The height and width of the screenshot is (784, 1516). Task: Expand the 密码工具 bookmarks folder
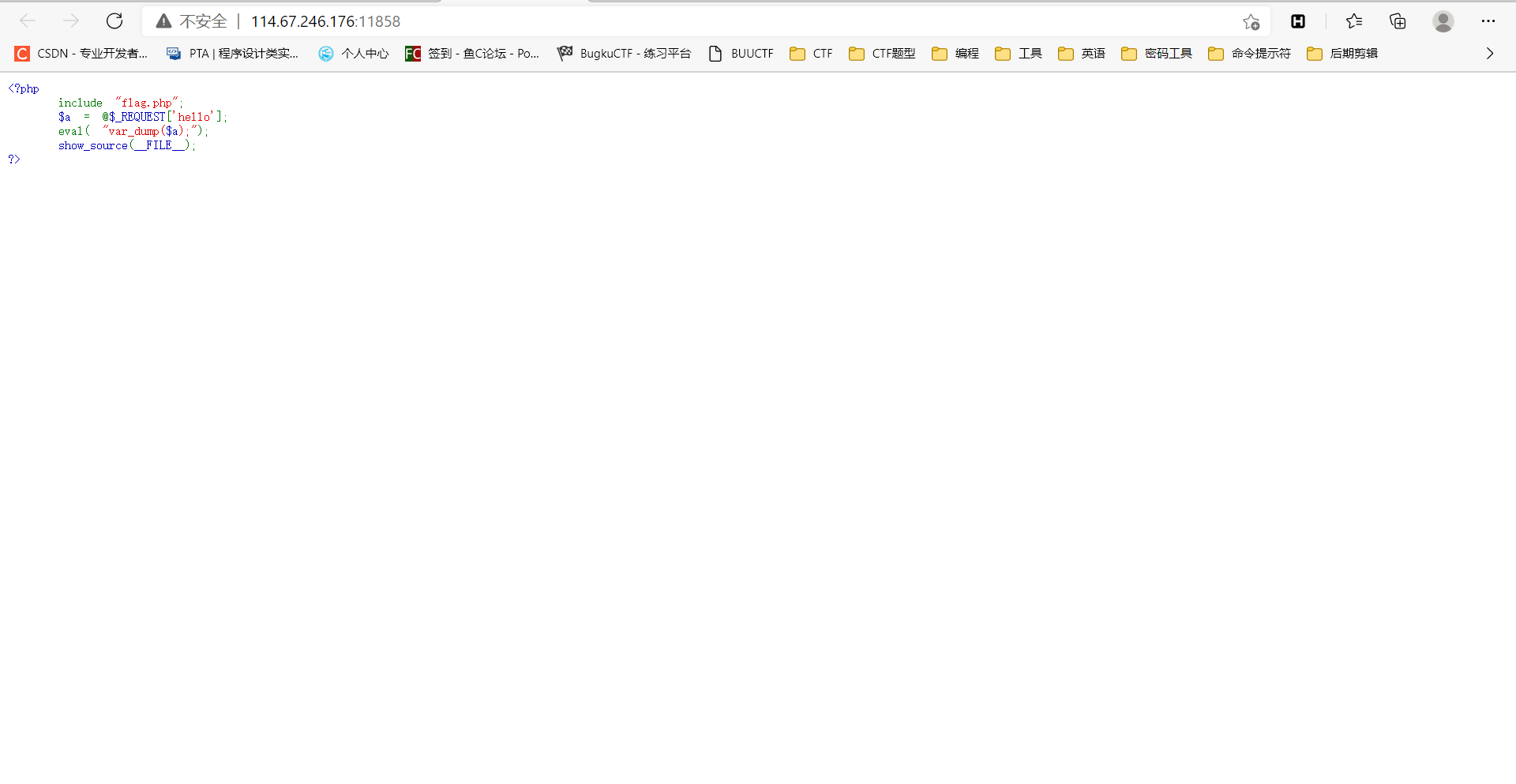point(1156,53)
